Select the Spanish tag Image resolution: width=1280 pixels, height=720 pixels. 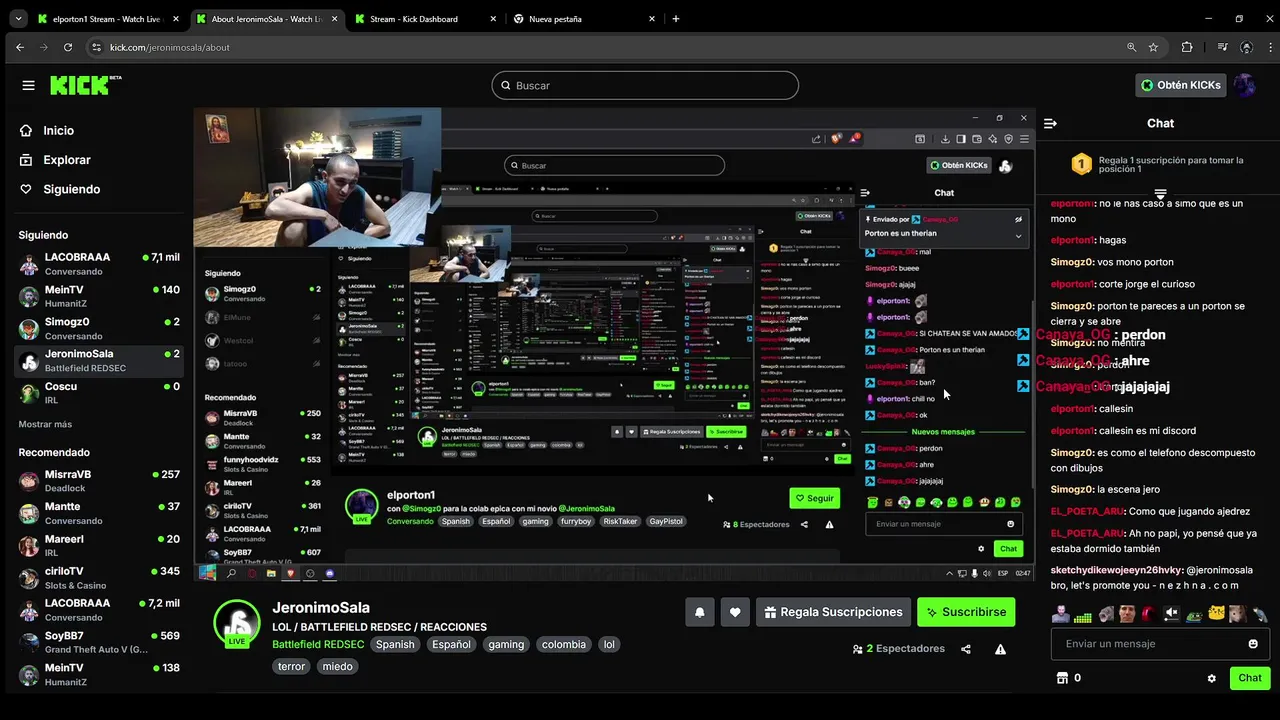coord(395,644)
